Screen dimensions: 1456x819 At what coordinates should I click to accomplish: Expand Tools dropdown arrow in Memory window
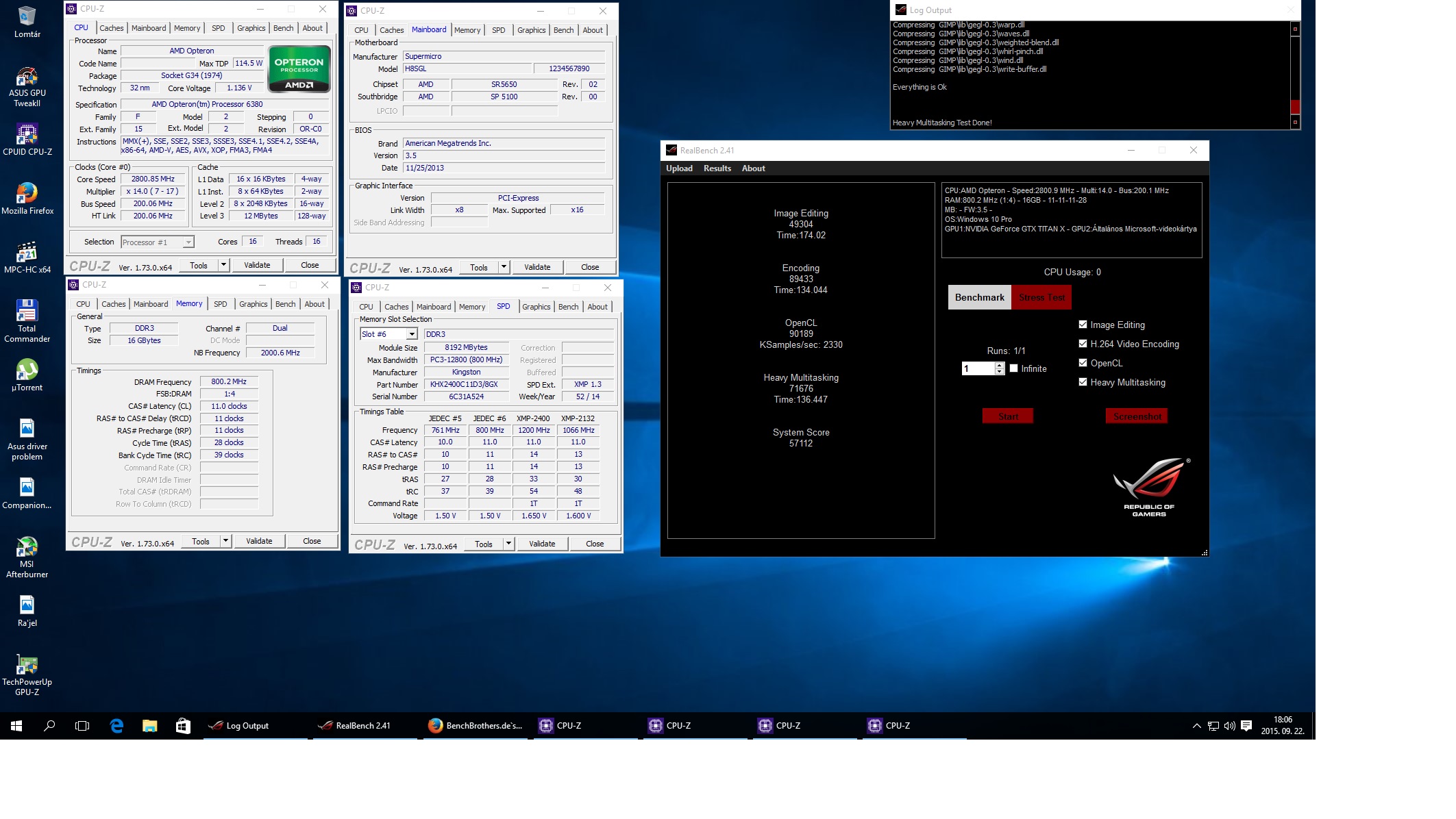click(225, 541)
